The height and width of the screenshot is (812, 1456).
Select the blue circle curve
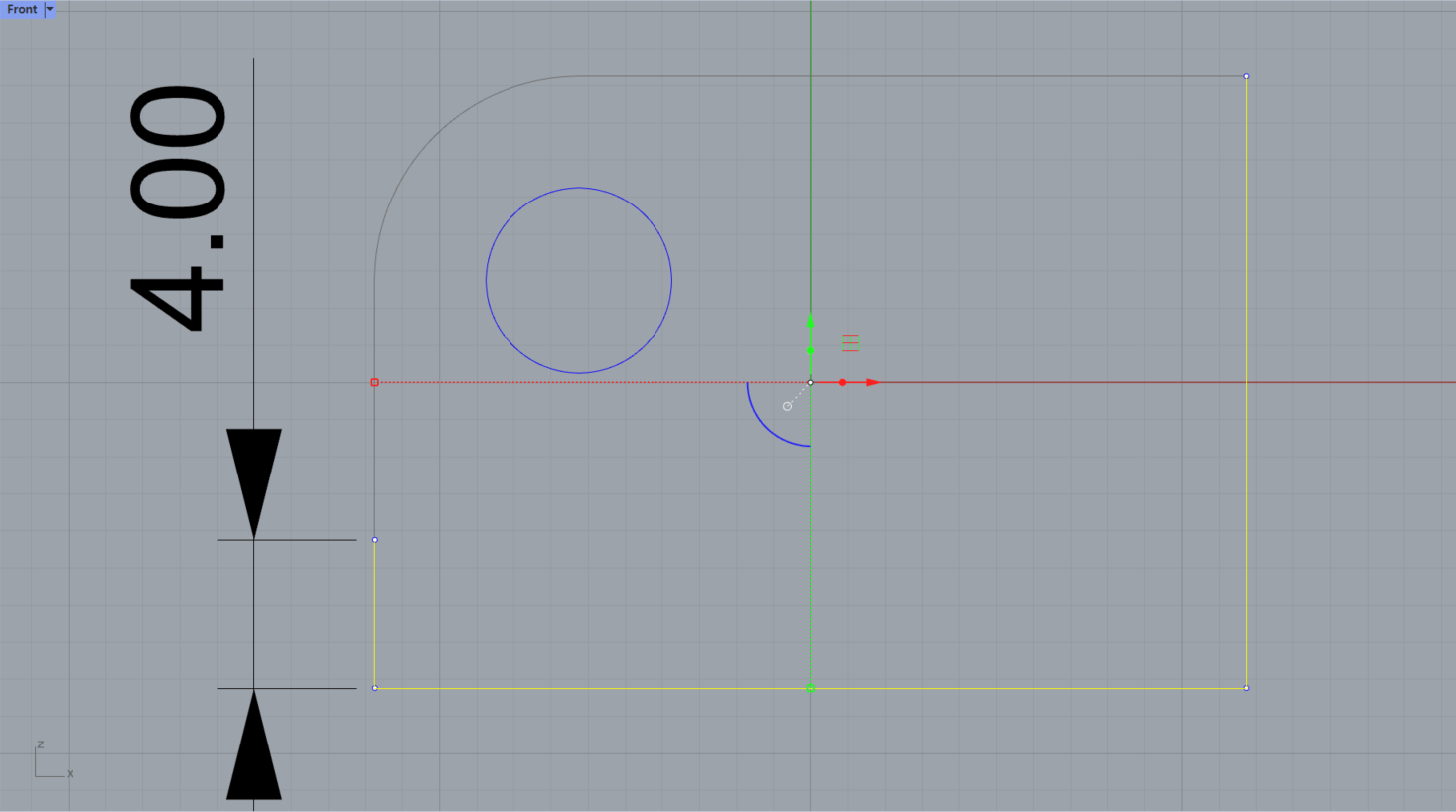pyautogui.click(x=579, y=188)
